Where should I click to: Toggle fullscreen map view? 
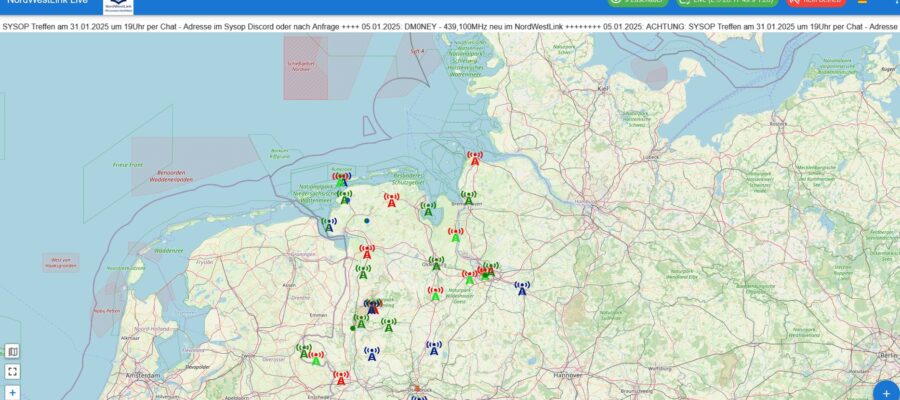click(12, 372)
